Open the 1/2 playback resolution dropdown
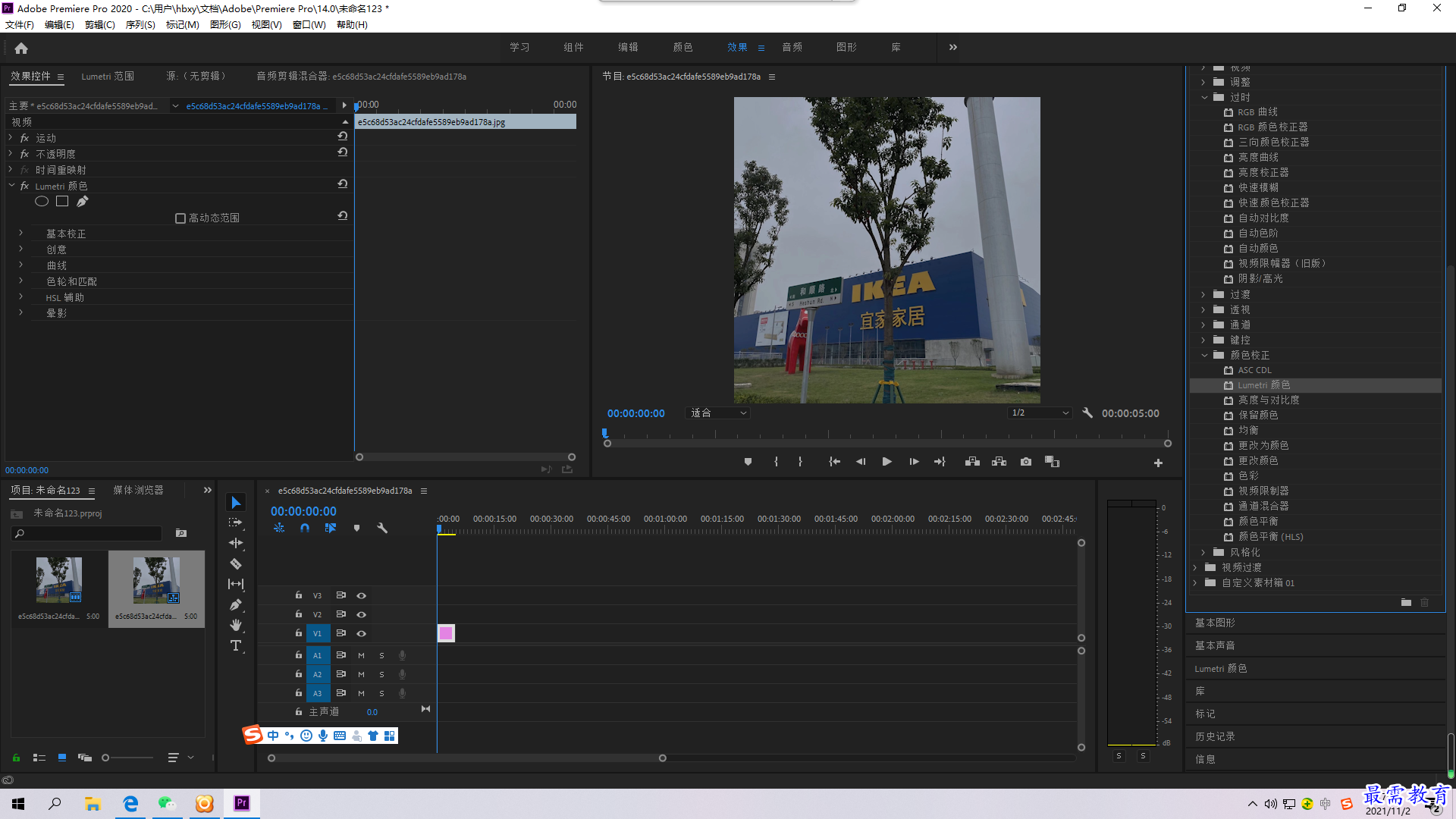The width and height of the screenshot is (1456, 819). (x=1039, y=413)
